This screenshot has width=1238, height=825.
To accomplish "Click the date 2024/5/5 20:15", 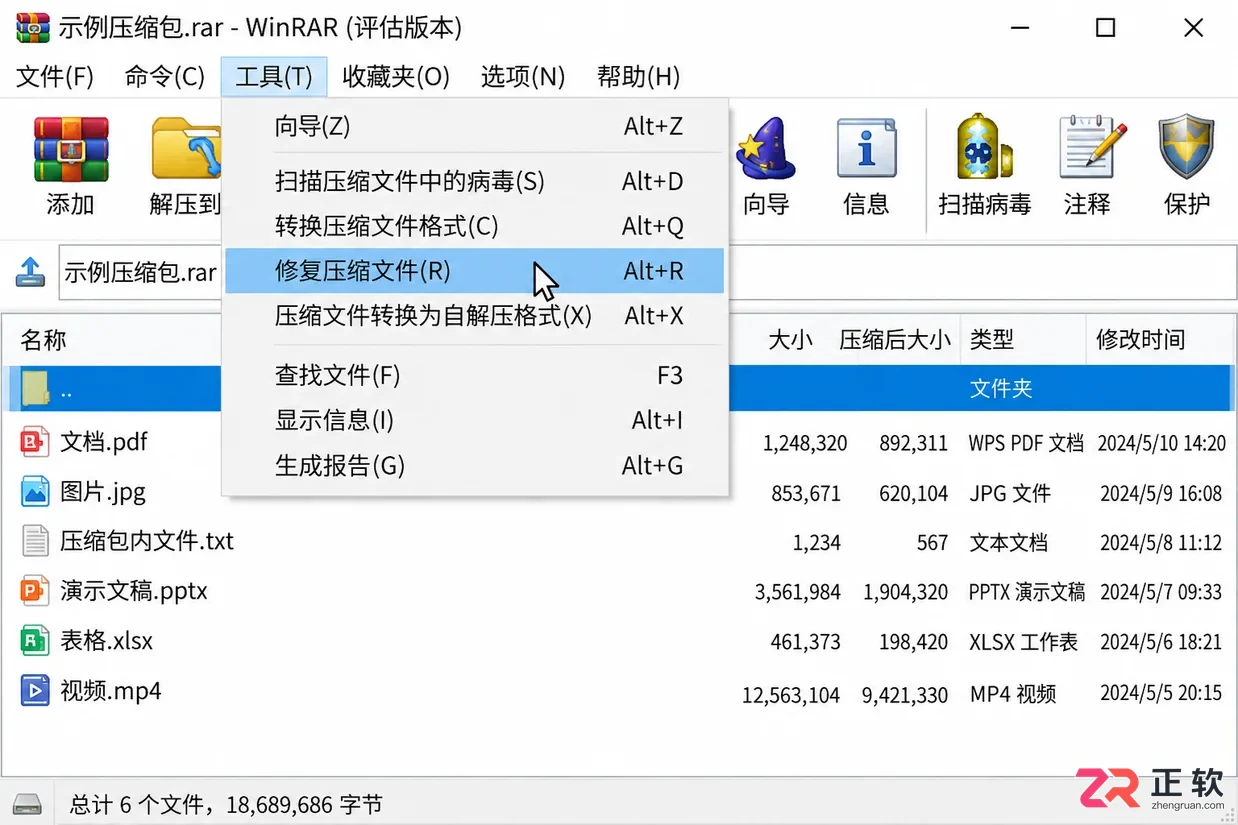I will 1160,693.
